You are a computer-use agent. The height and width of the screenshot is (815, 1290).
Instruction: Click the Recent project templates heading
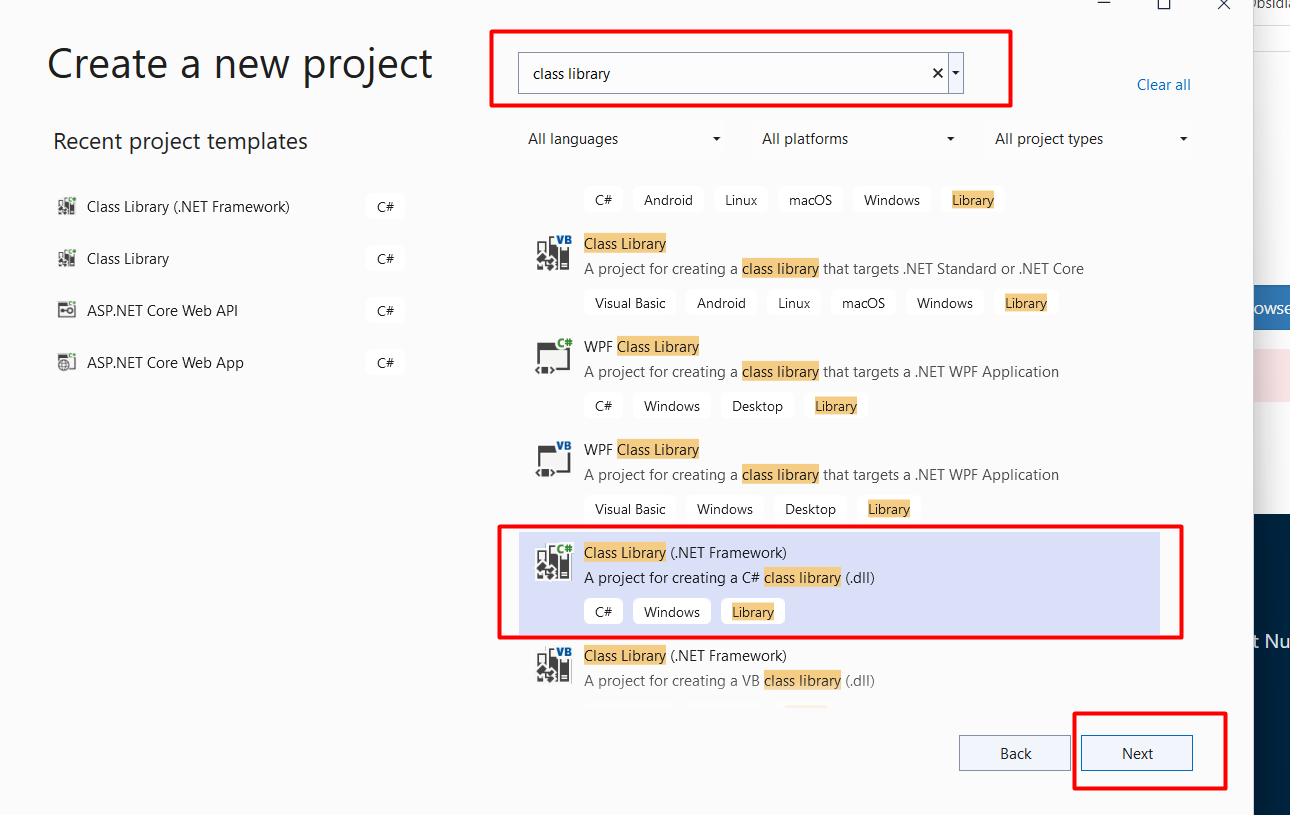tap(181, 141)
